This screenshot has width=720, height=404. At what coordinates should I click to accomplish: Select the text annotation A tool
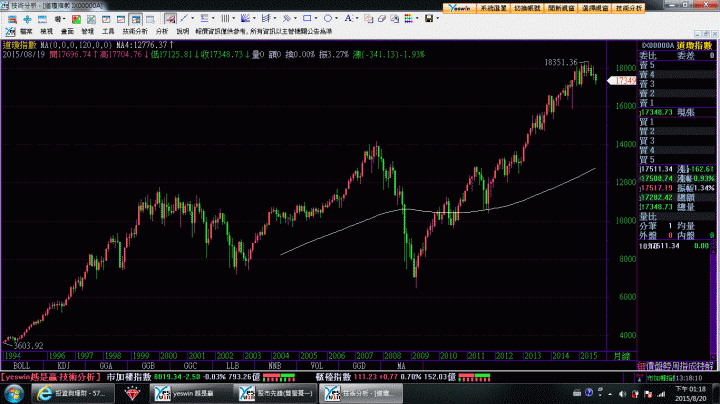pos(349,18)
